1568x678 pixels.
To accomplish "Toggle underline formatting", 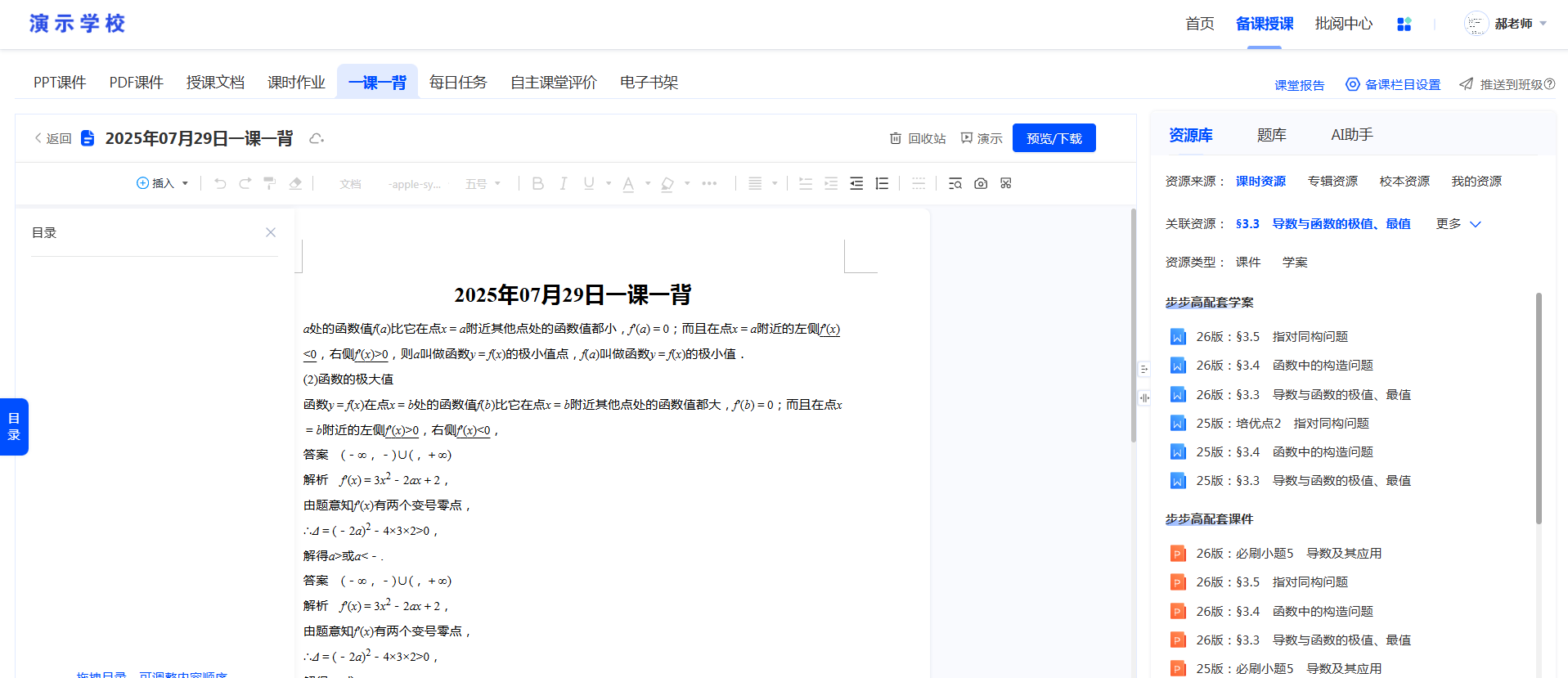I will coord(589,183).
